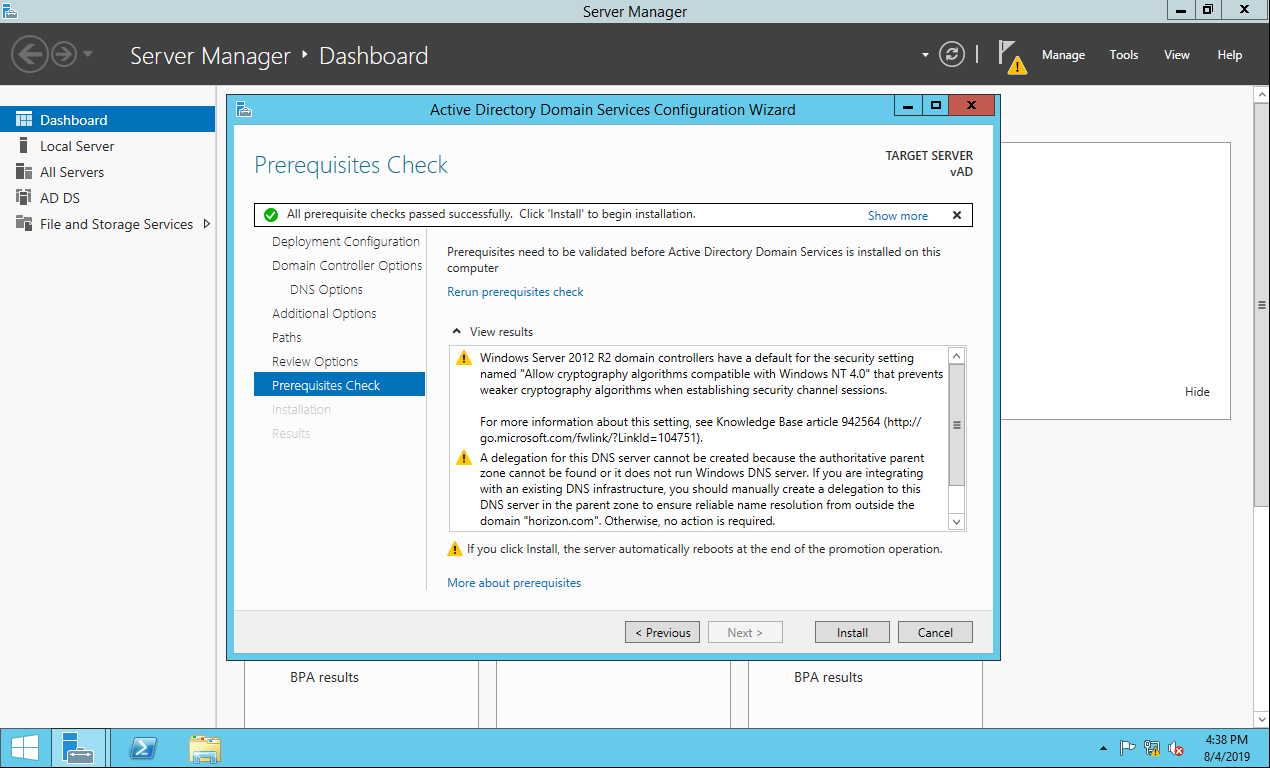Go to Review Options step
Image resolution: width=1270 pixels, height=768 pixels.
click(x=315, y=361)
